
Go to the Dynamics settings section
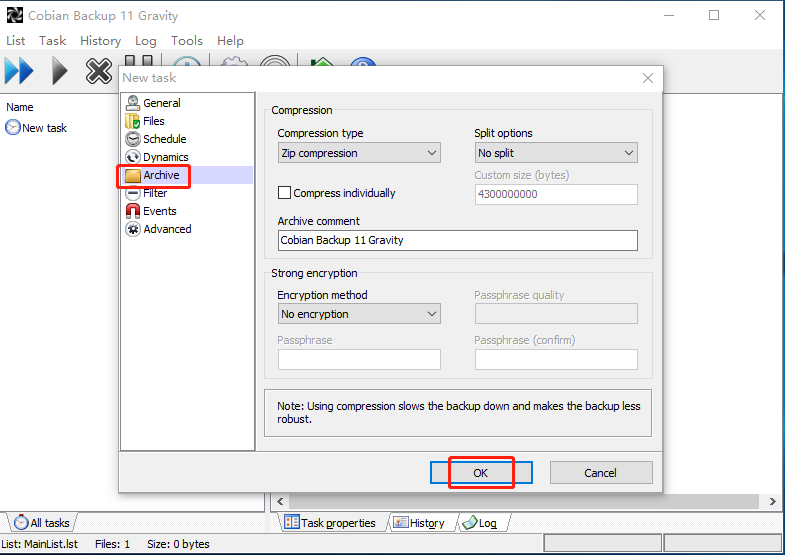click(165, 157)
